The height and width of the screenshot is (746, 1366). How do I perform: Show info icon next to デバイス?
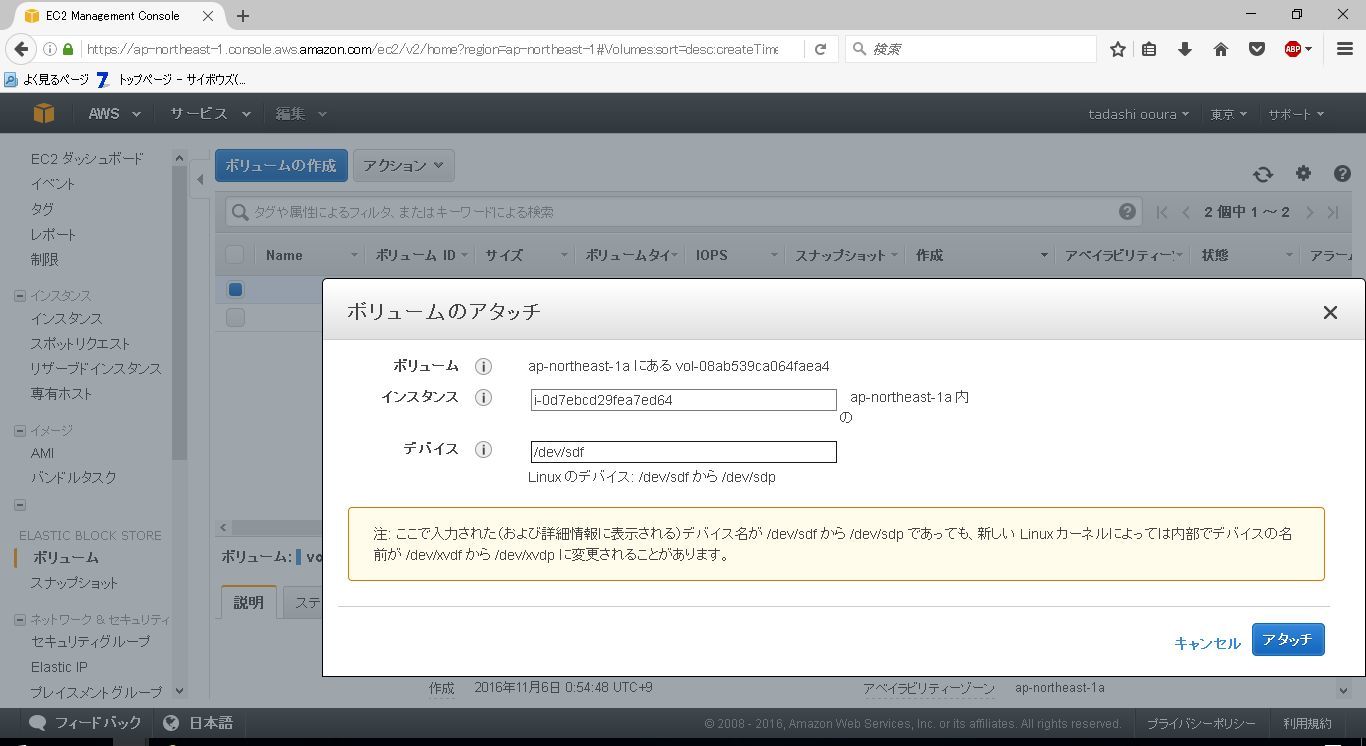click(483, 450)
